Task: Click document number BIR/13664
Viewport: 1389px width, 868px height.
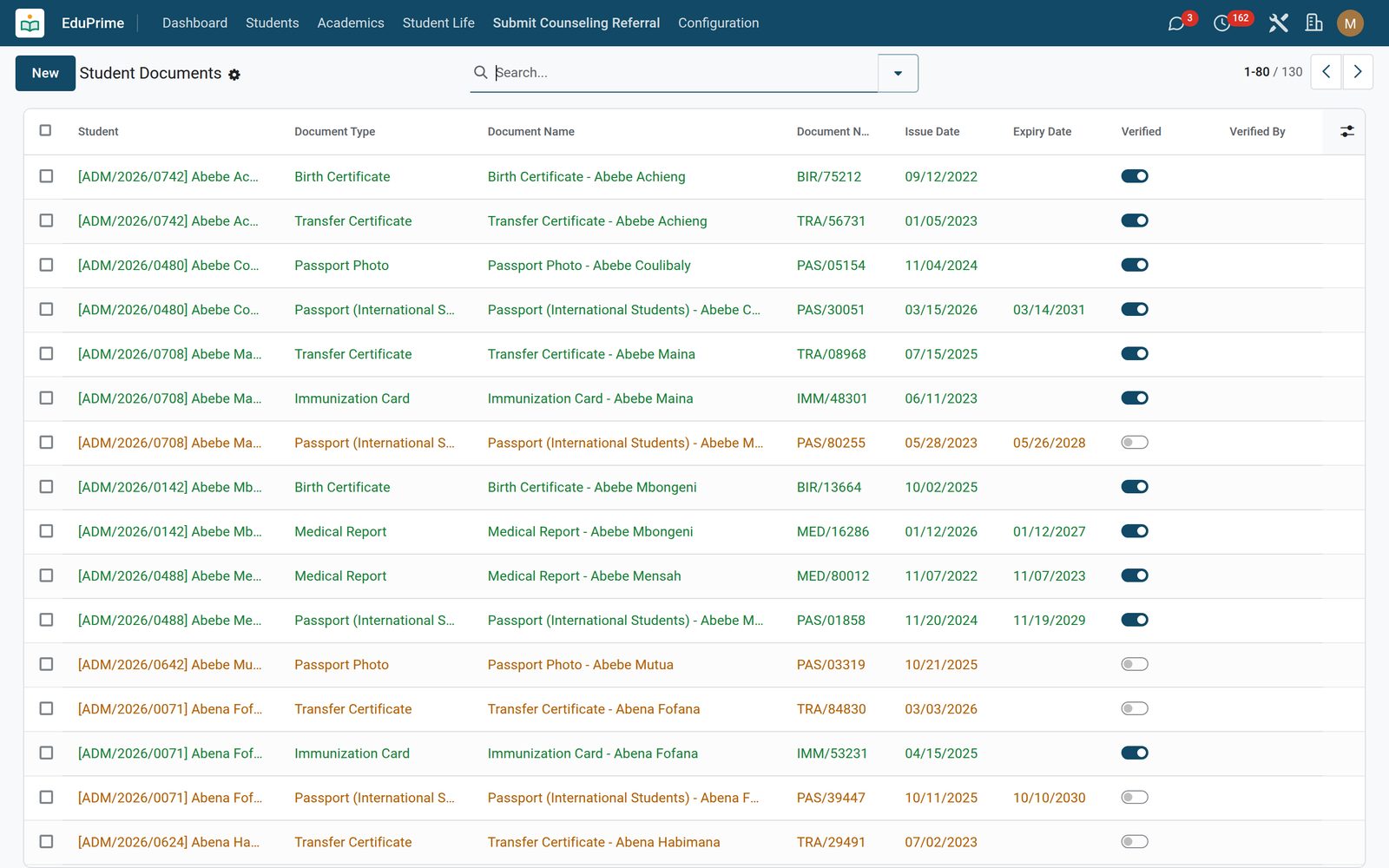Action: pyautogui.click(x=829, y=487)
